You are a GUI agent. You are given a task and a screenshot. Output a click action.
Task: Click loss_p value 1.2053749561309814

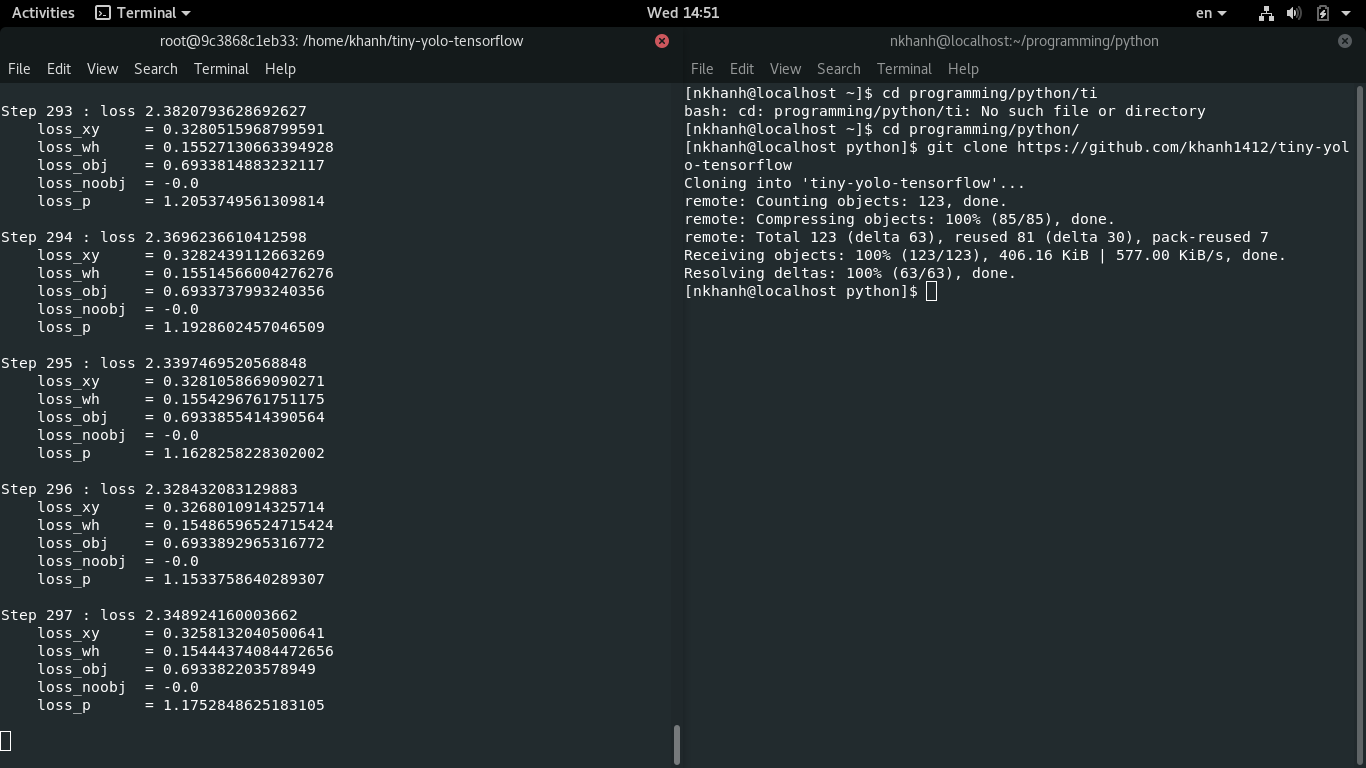(244, 201)
